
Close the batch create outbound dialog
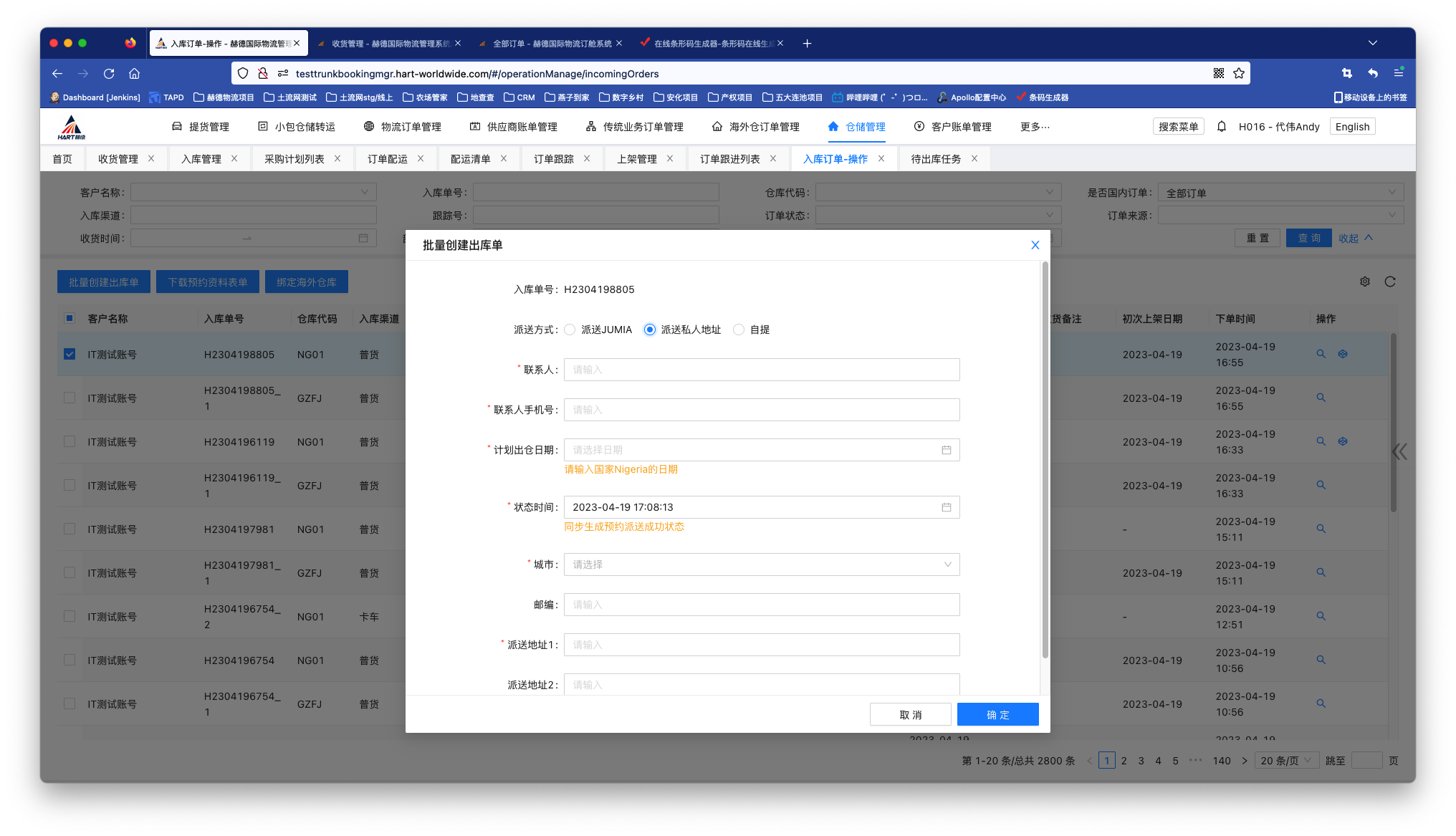pos(1035,245)
